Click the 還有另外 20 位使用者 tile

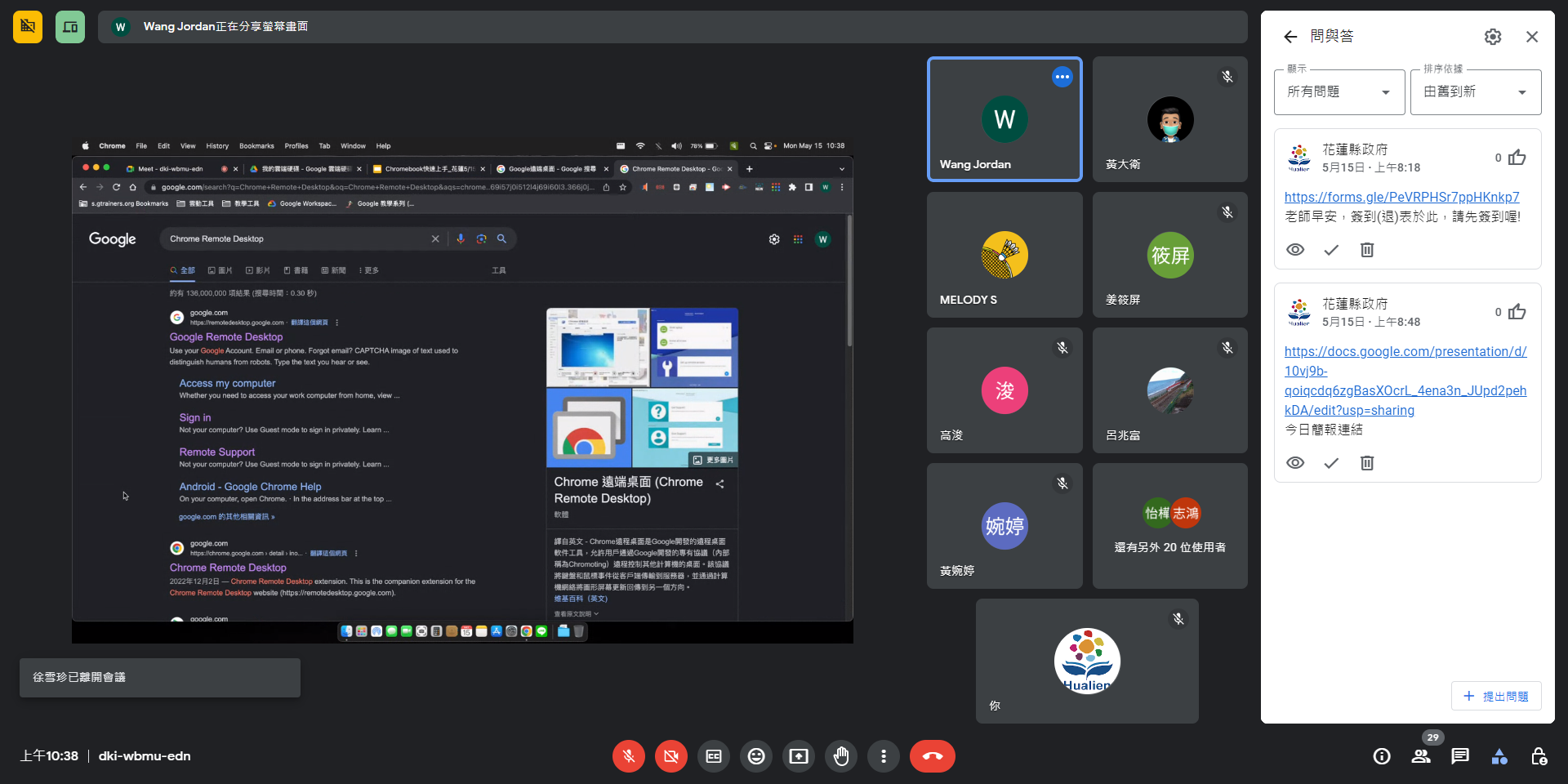click(x=1169, y=526)
